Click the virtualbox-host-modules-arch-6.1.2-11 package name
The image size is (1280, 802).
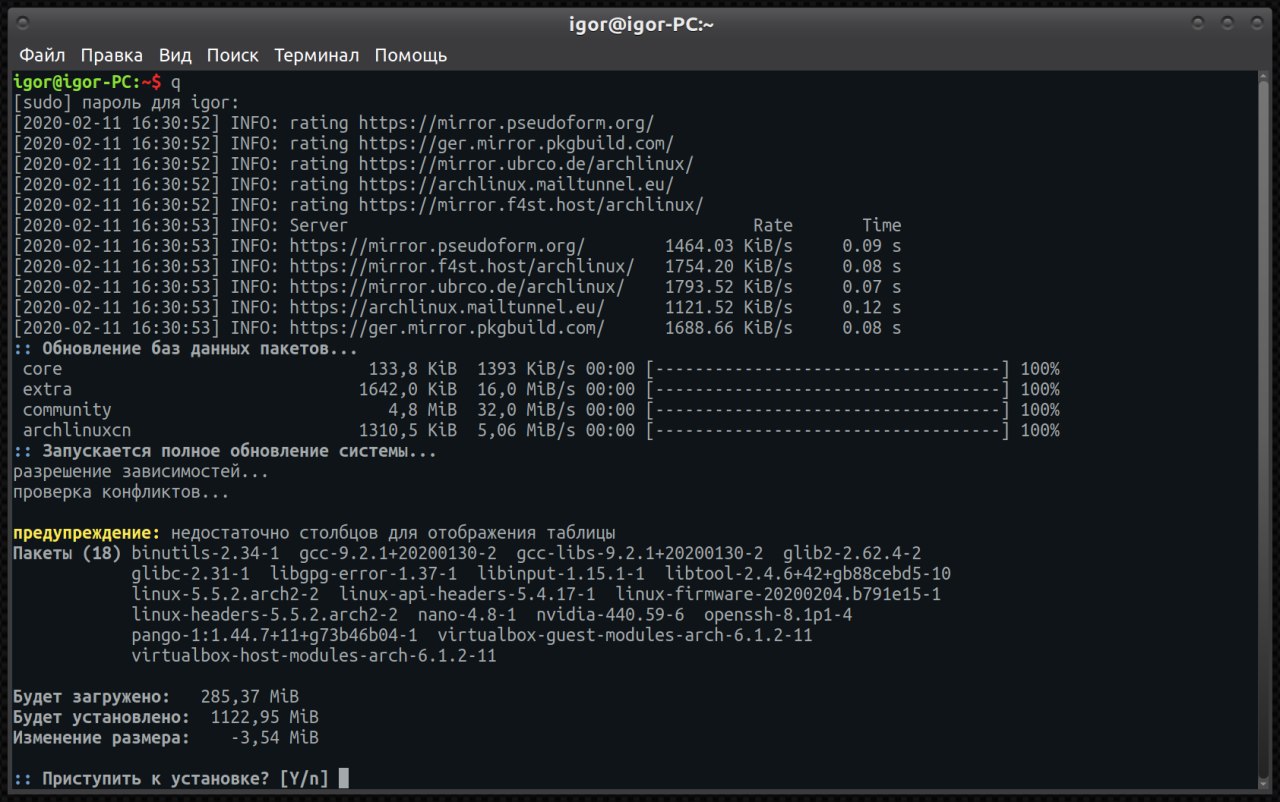pos(314,656)
